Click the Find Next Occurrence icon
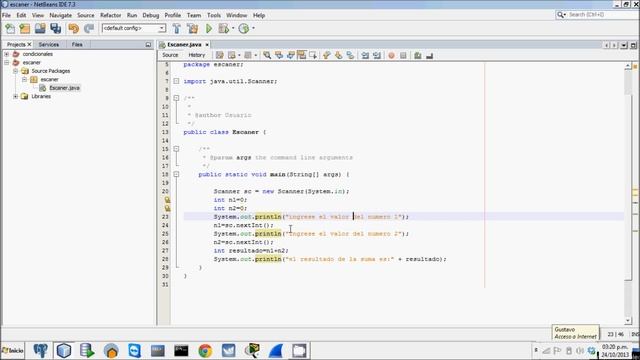Viewport: 640px width, 360px height. coord(291,55)
